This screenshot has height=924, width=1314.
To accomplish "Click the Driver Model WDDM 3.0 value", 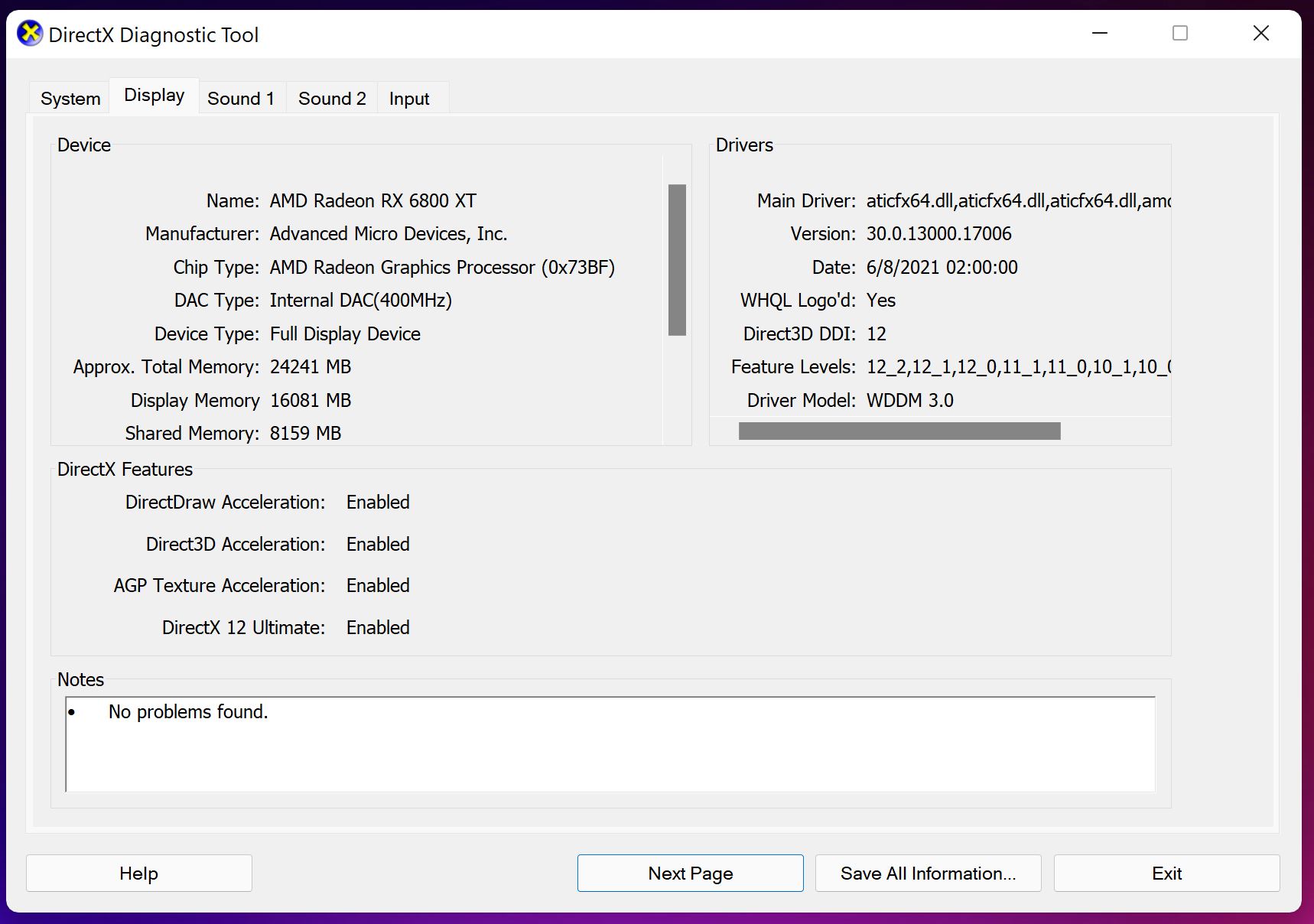I will pyautogui.click(x=911, y=400).
